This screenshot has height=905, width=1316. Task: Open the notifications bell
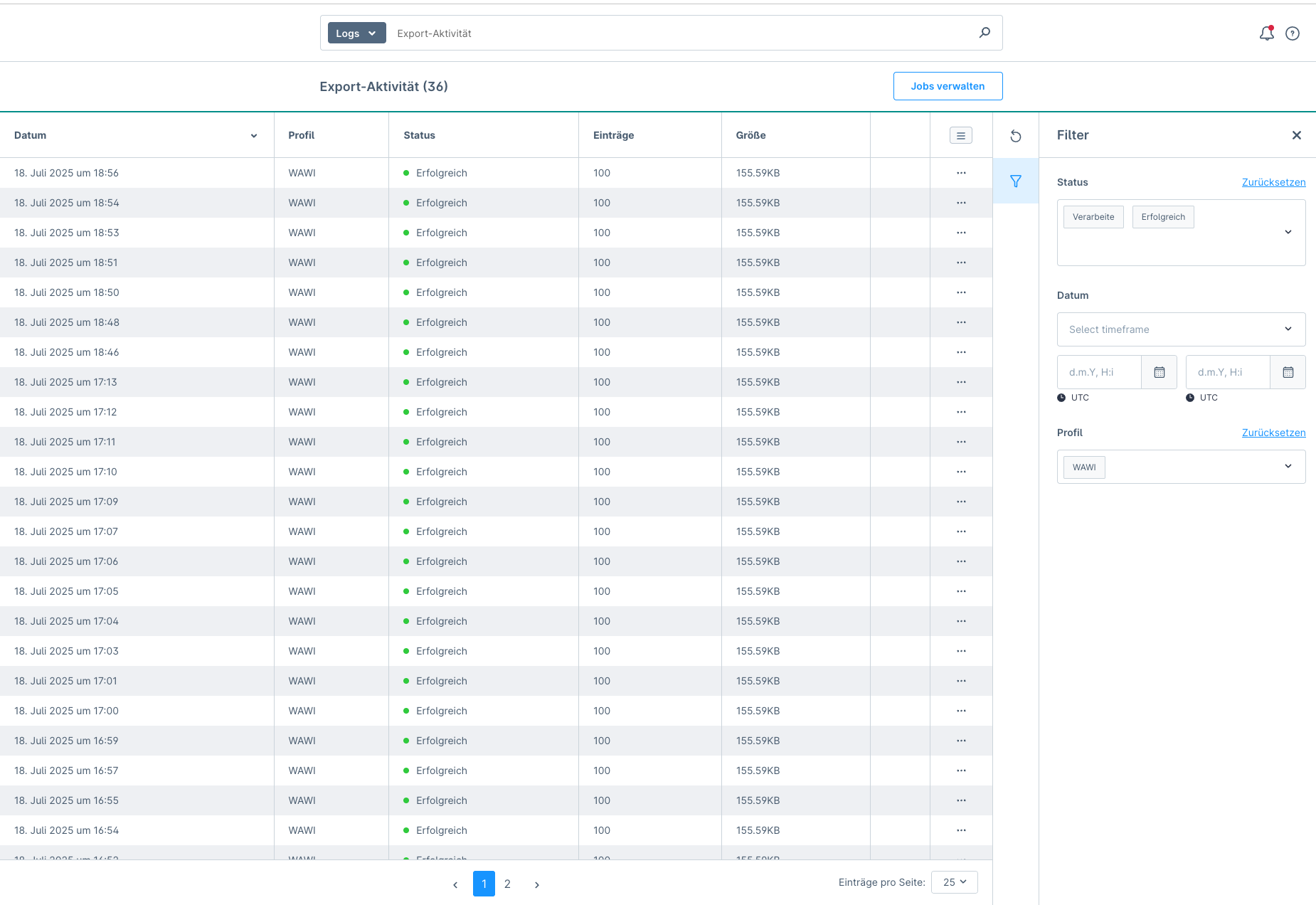pyautogui.click(x=1266, y=33)
